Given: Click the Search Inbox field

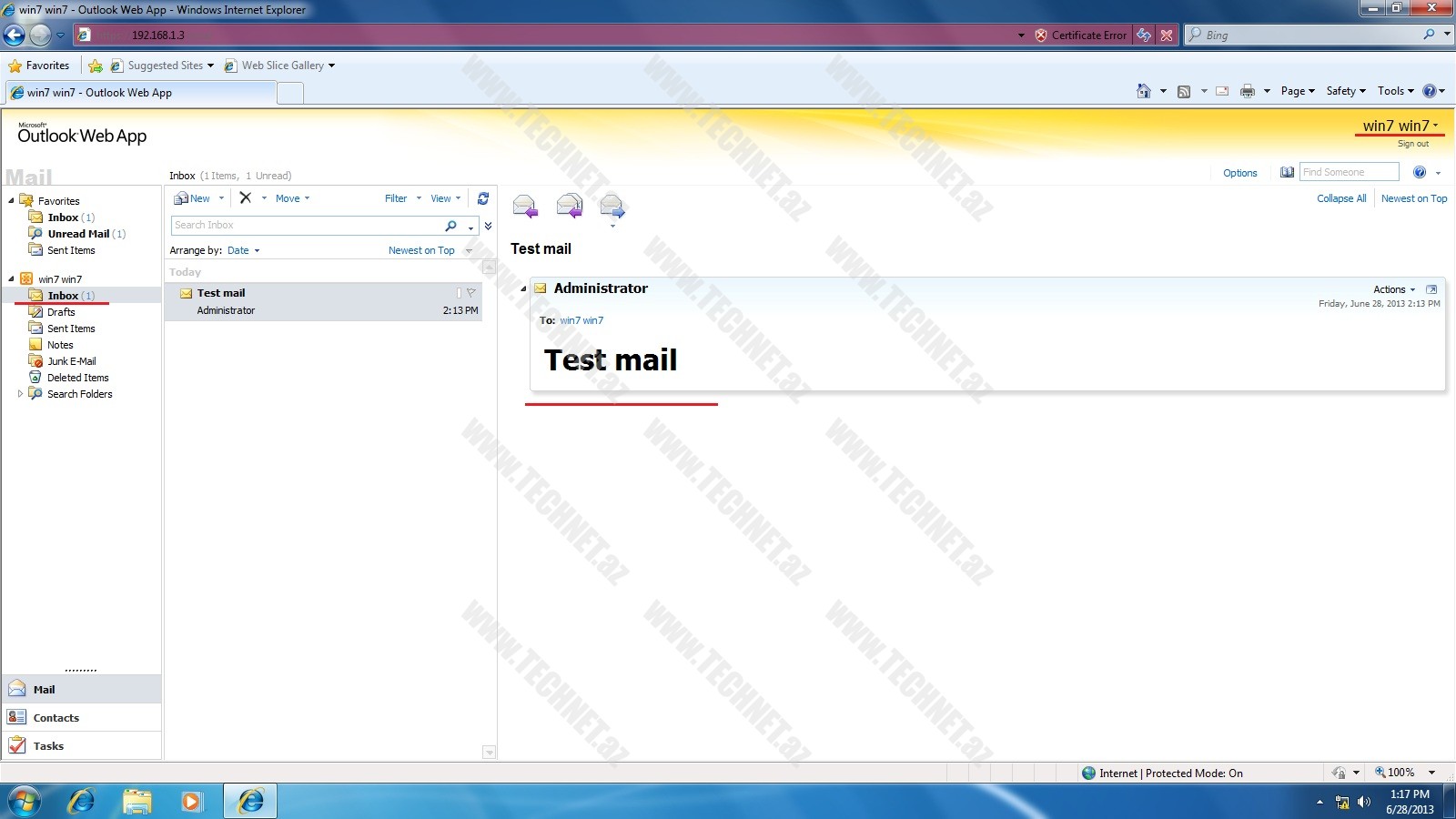Looking at the screenshot, I should click(306, 226).
